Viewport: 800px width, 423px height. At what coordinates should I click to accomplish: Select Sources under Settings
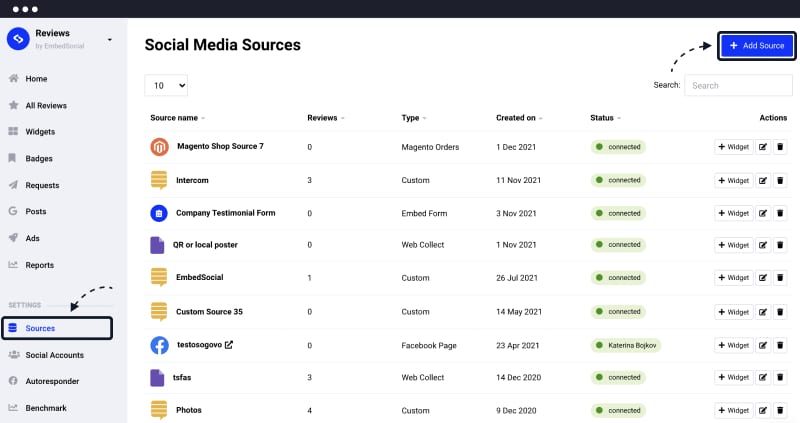pos(57,328)
